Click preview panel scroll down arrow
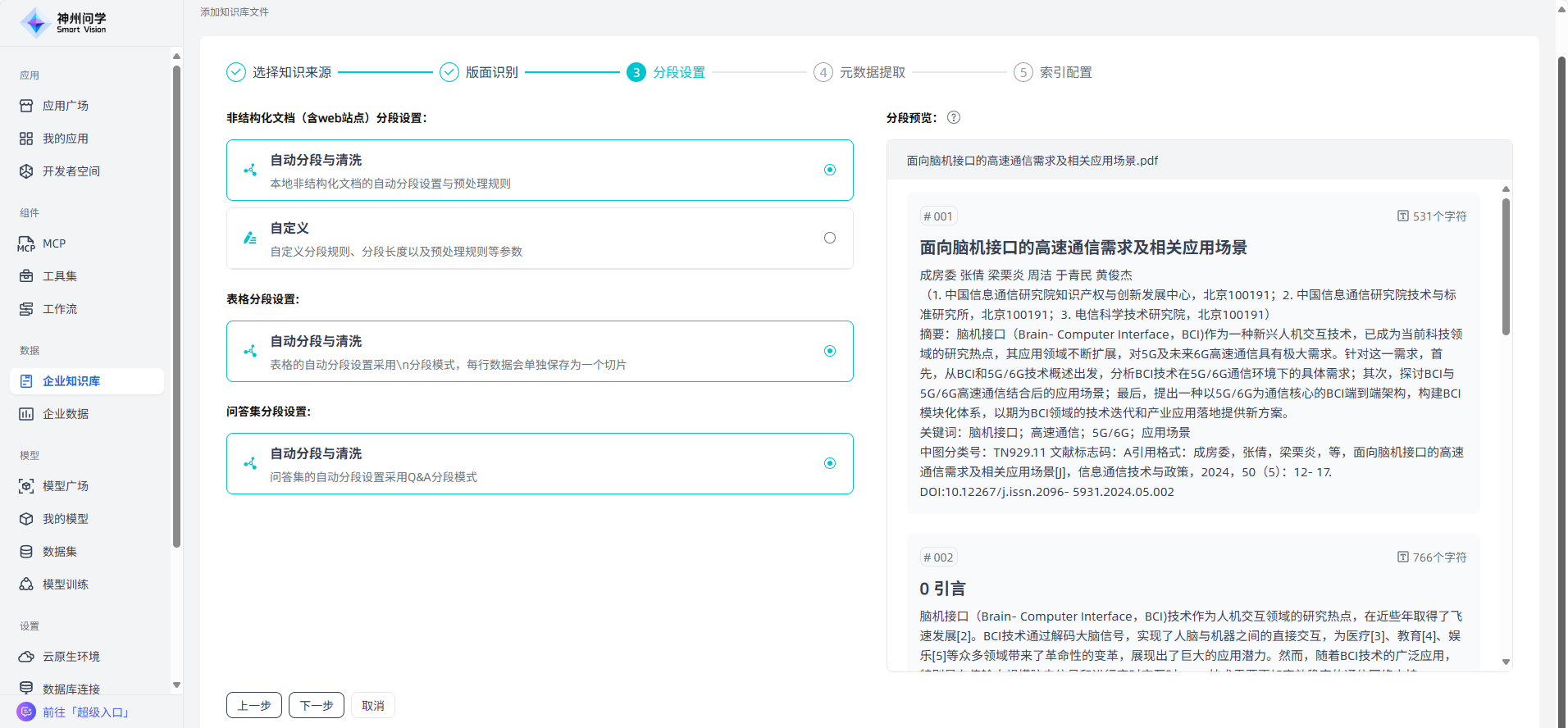Image resolution: width=1568 pixels, height=728 pixels. (1506, 662)
